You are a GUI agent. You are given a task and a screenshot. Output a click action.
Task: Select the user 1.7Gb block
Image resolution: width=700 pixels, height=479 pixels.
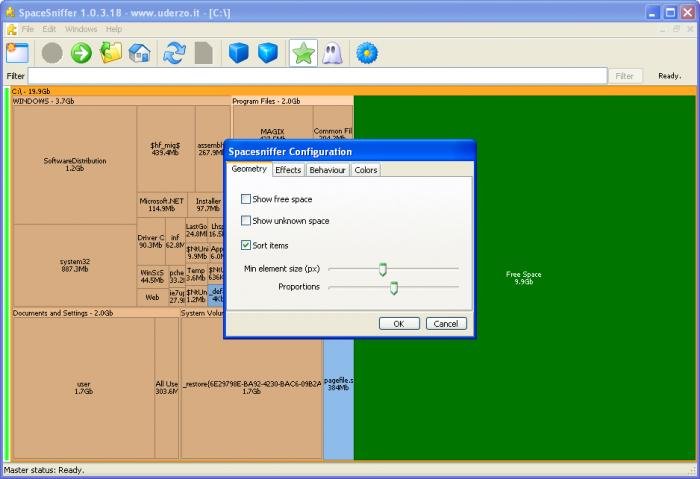click(83, 387)
